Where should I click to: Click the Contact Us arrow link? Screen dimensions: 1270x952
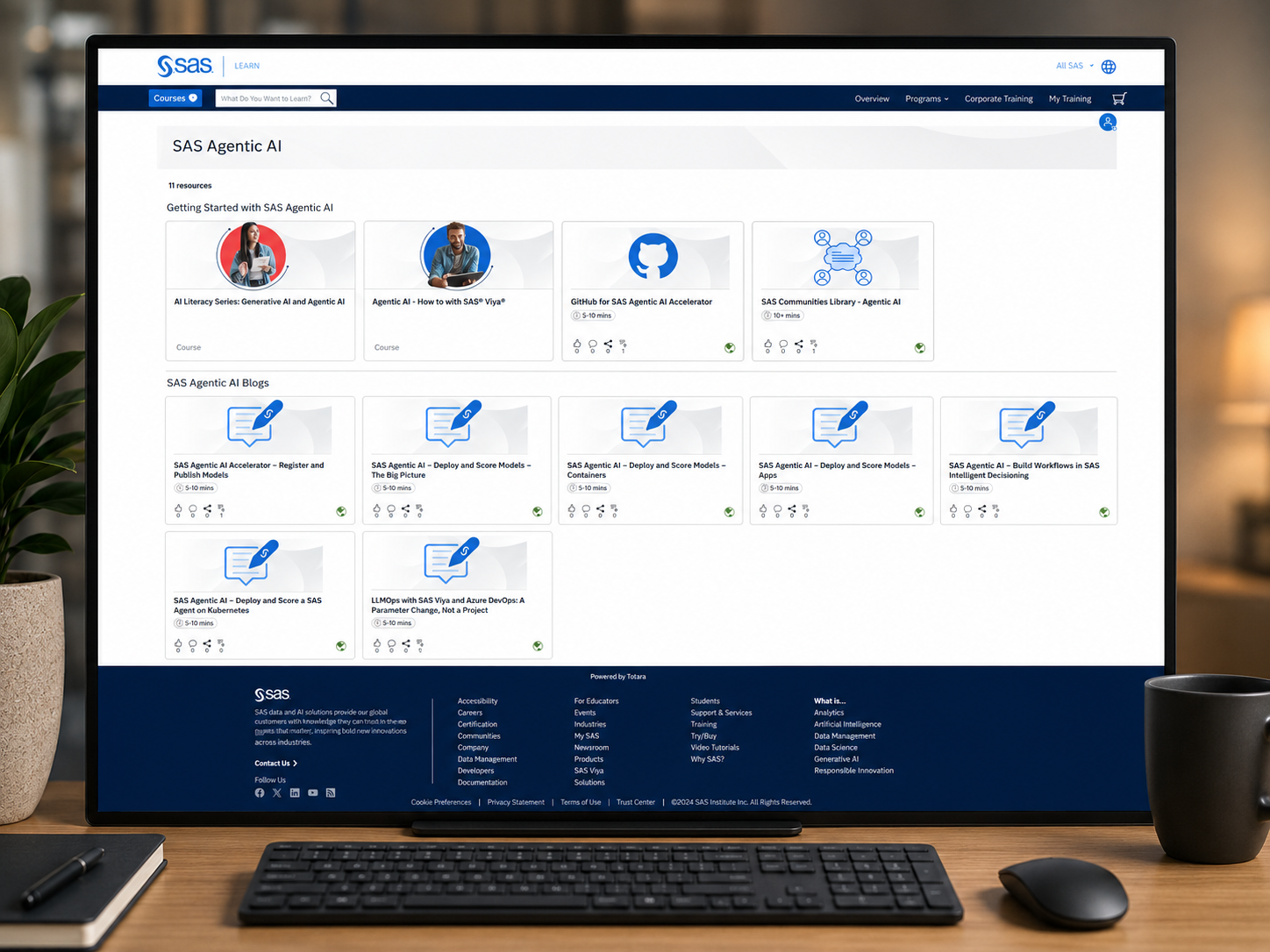(276, 764)
